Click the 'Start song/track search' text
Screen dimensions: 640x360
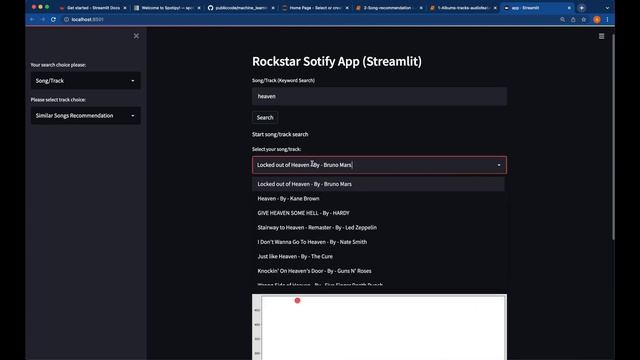(x=280, y=134)
